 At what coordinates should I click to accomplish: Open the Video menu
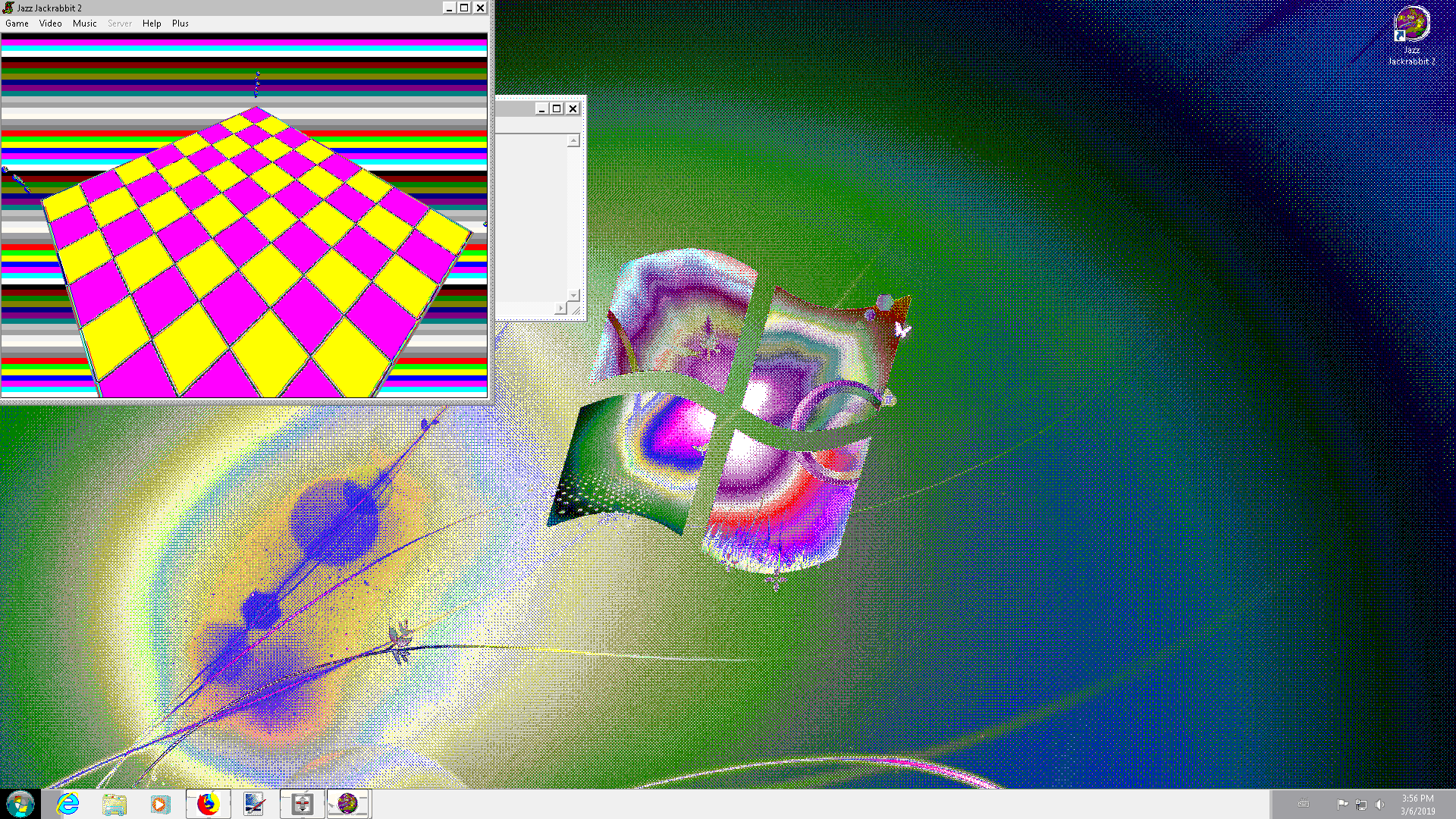click(x=50, y=24)
